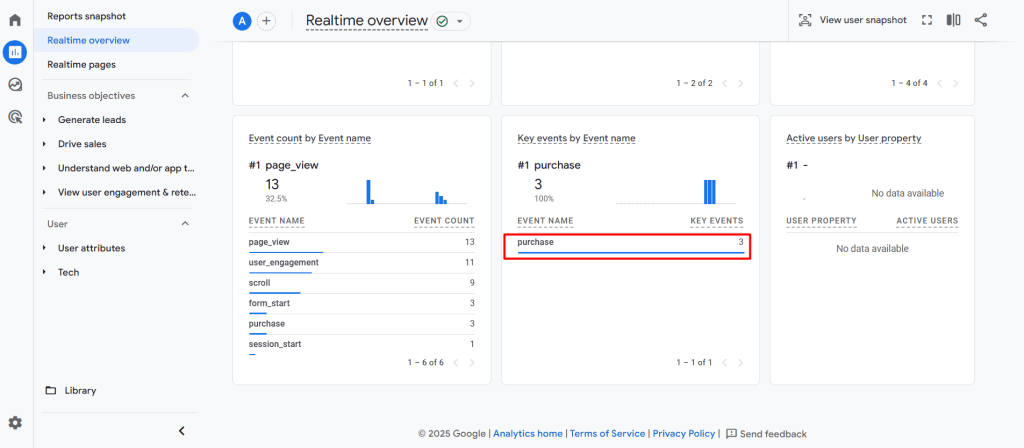Open Library link in sidebar

click(80, 391)
